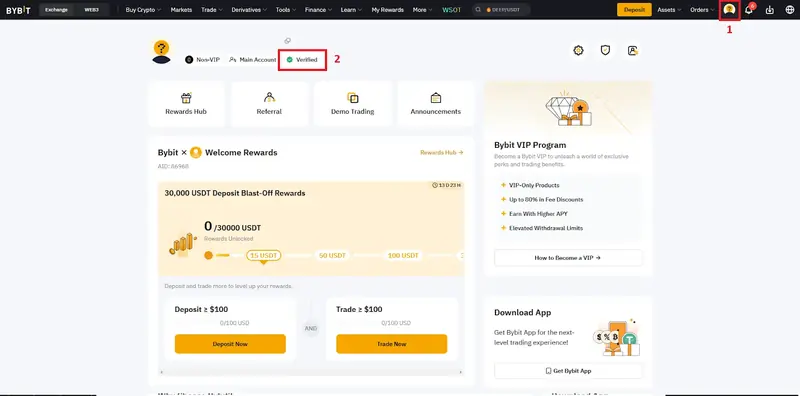
Task: Open the Markets menu item
Action: point(181,10)
